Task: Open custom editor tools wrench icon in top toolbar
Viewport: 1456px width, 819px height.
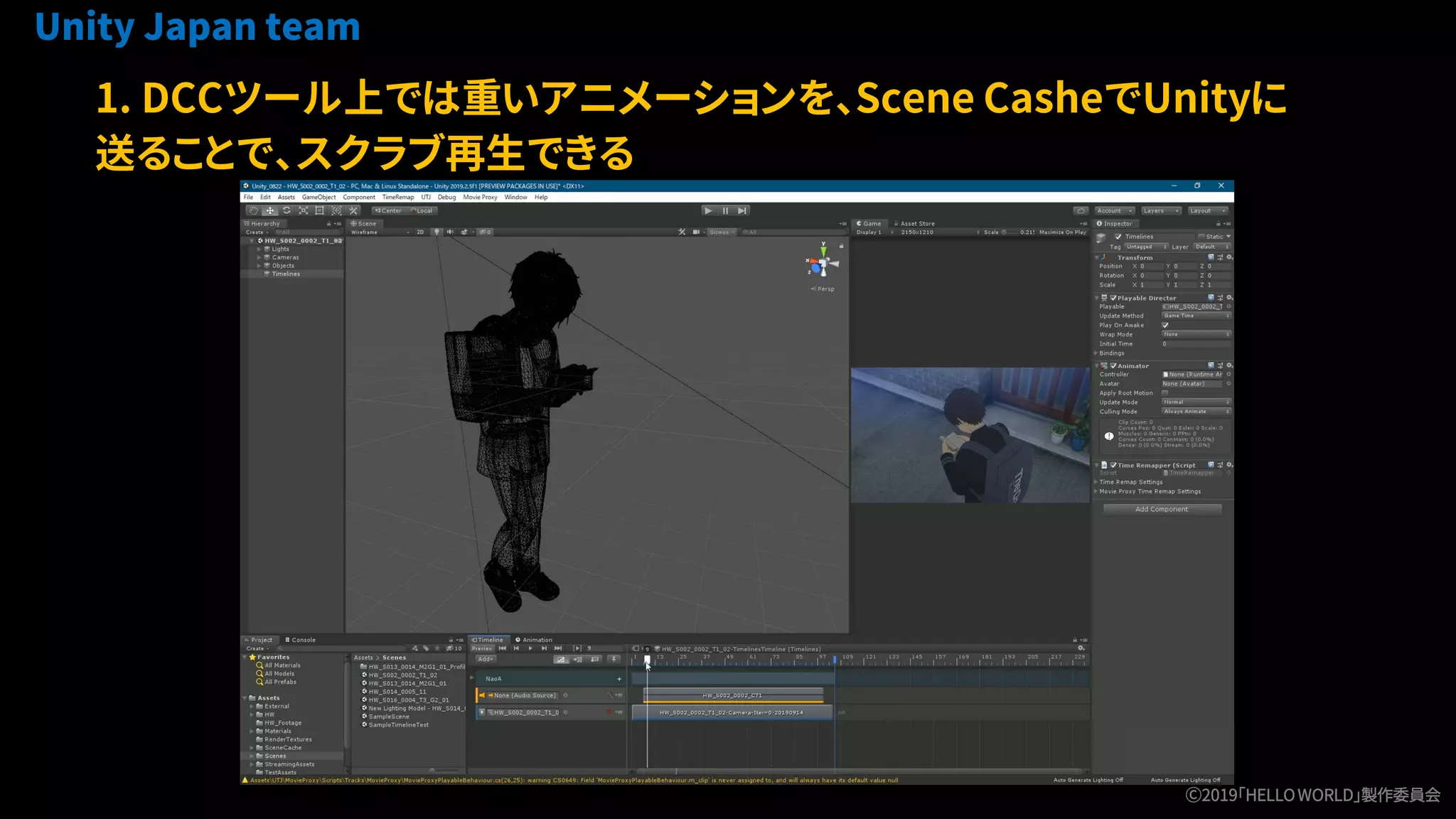Action: pyautogui.click(x=354, y=210)
